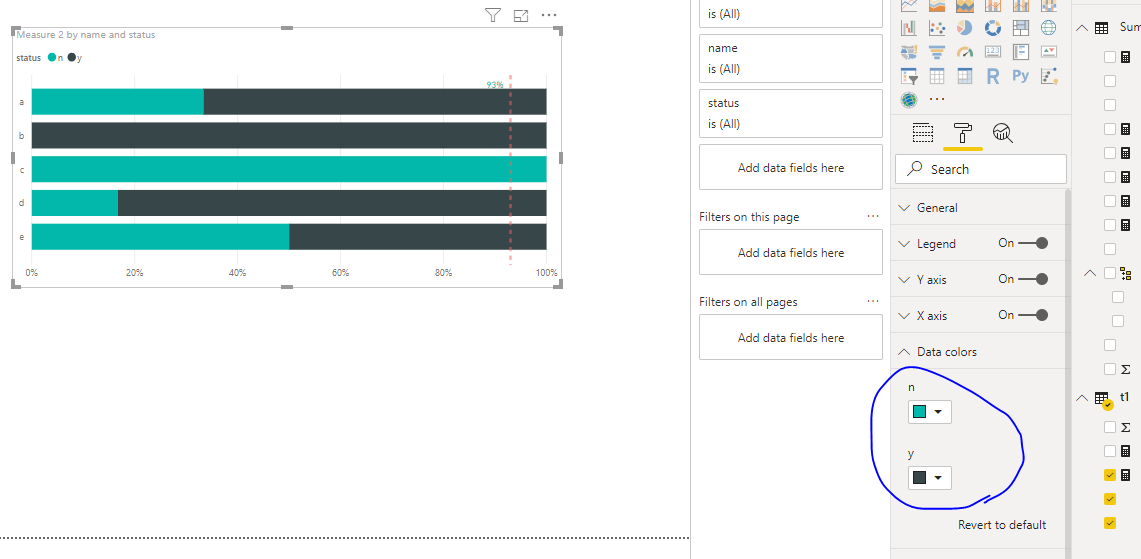Click legend item y in chart

tap(75, 58)
